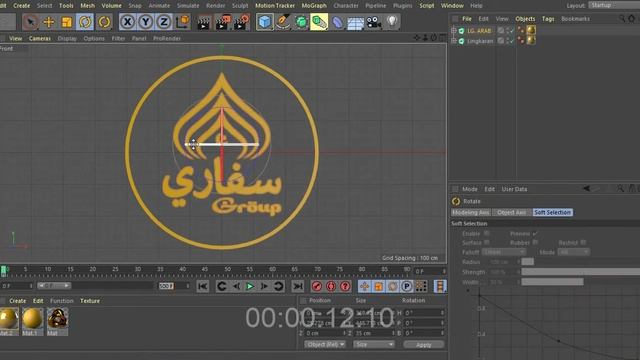640x360 pixels.
Task: Select the Soft Selection tab
Action: [x=552, y=213]
